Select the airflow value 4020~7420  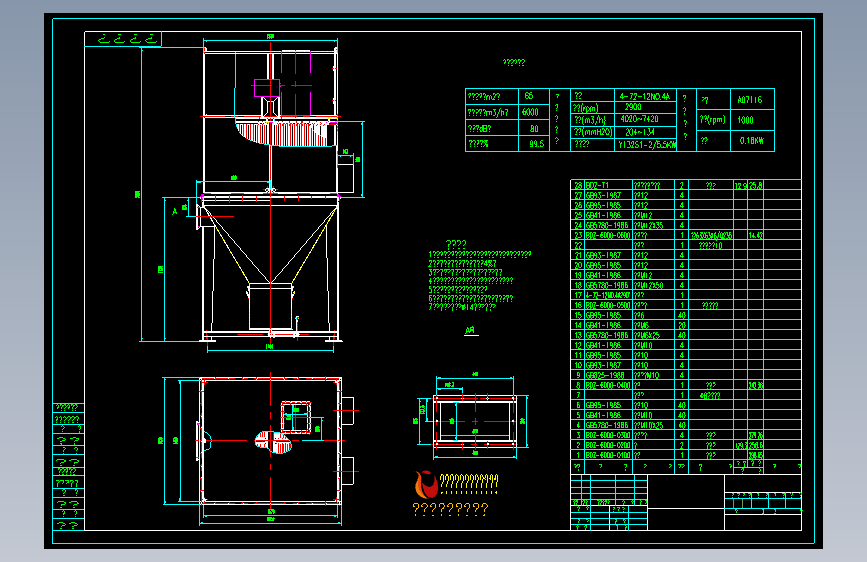click(639, 119)
